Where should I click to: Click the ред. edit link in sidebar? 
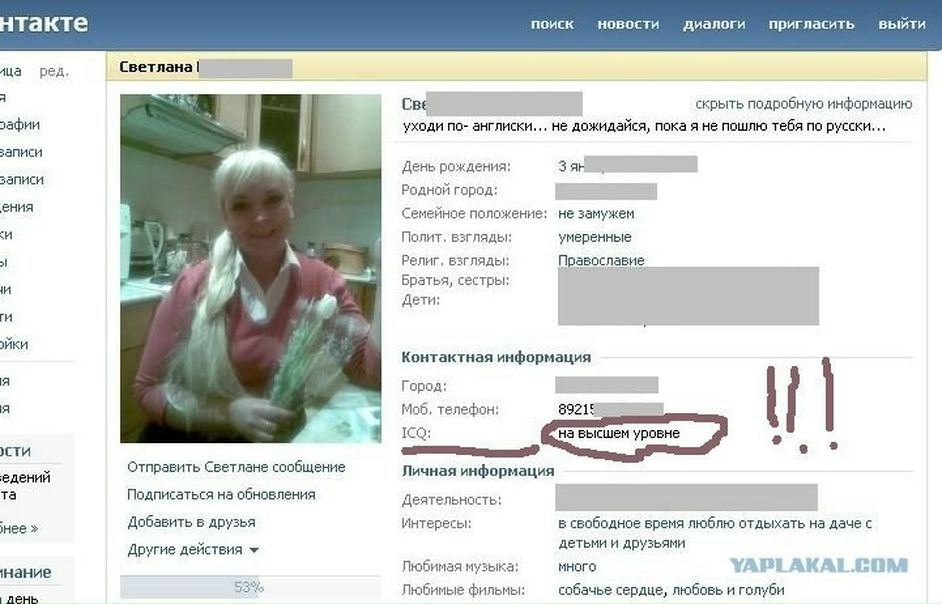click(x=54, y=71)
